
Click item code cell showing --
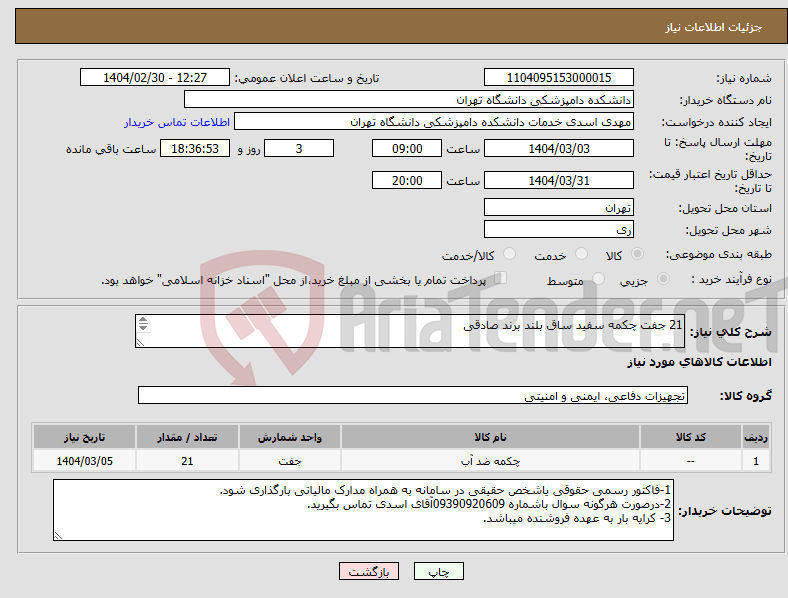point(691,460)
